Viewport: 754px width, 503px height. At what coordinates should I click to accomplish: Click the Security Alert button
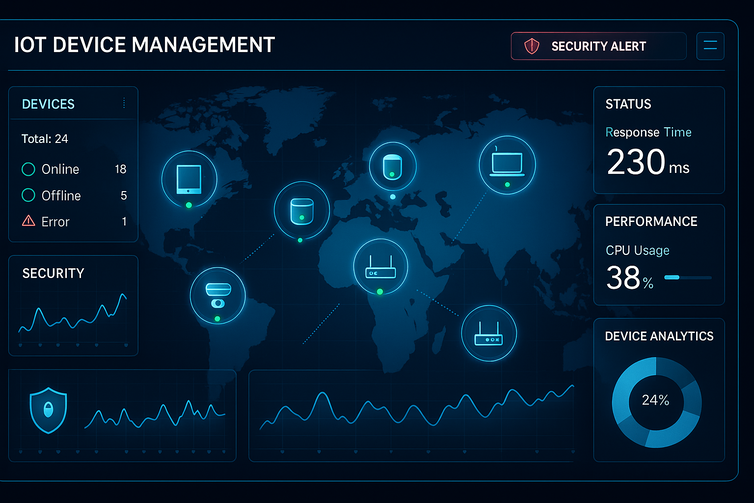(598, 46)
